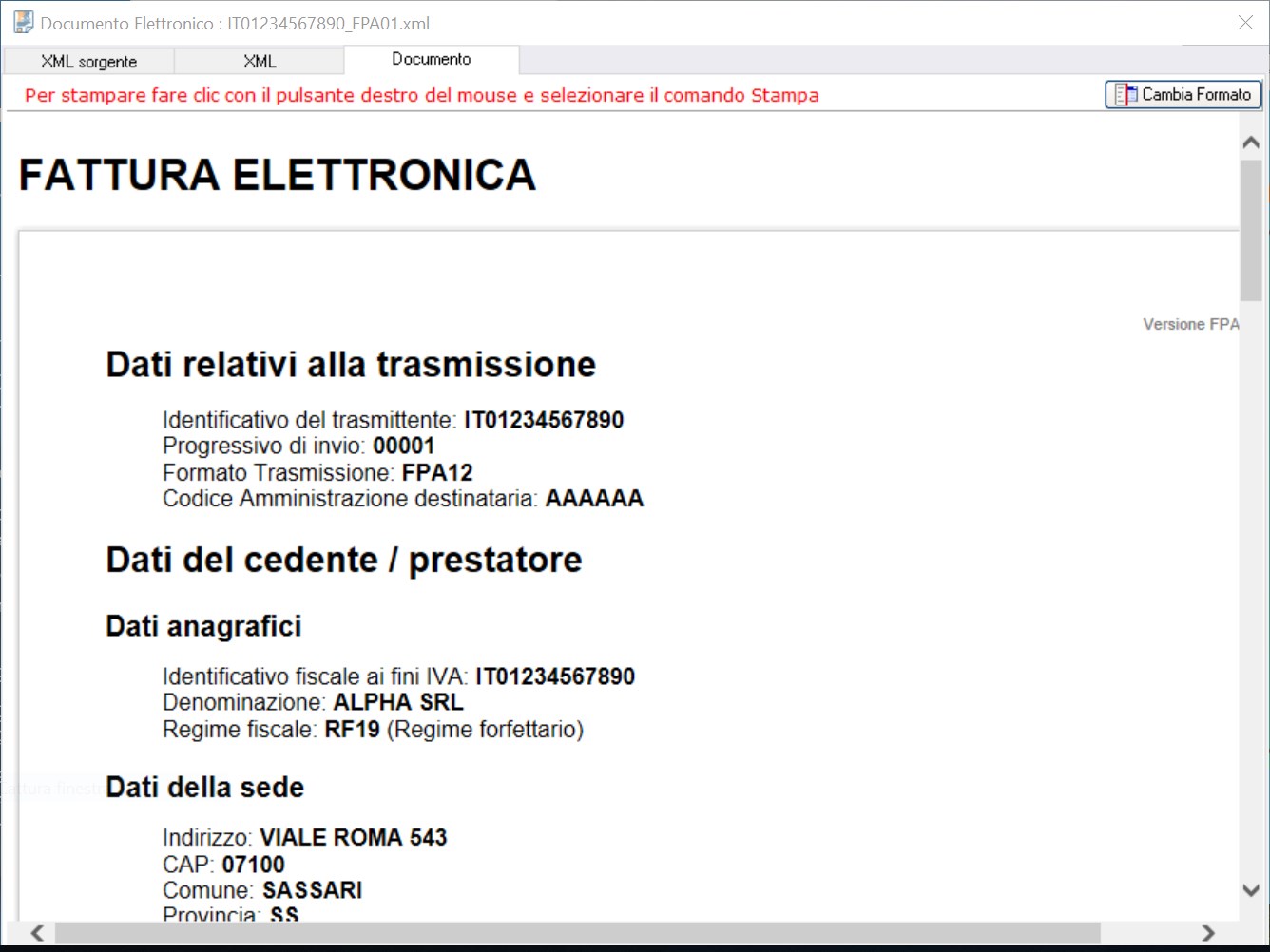Click the Versione FPA label
Screen dimensions: 1270x952
pyautogui.click(x=1191, y=324)
